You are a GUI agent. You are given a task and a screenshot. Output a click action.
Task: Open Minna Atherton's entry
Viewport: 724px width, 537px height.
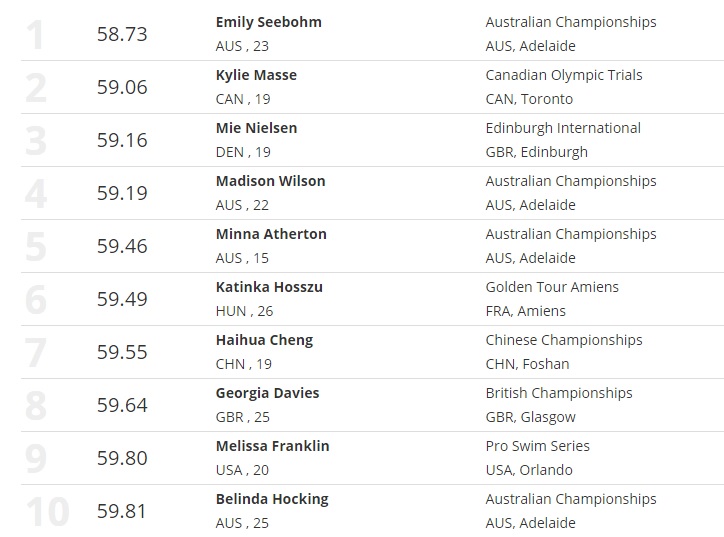(x=271, y=234)
